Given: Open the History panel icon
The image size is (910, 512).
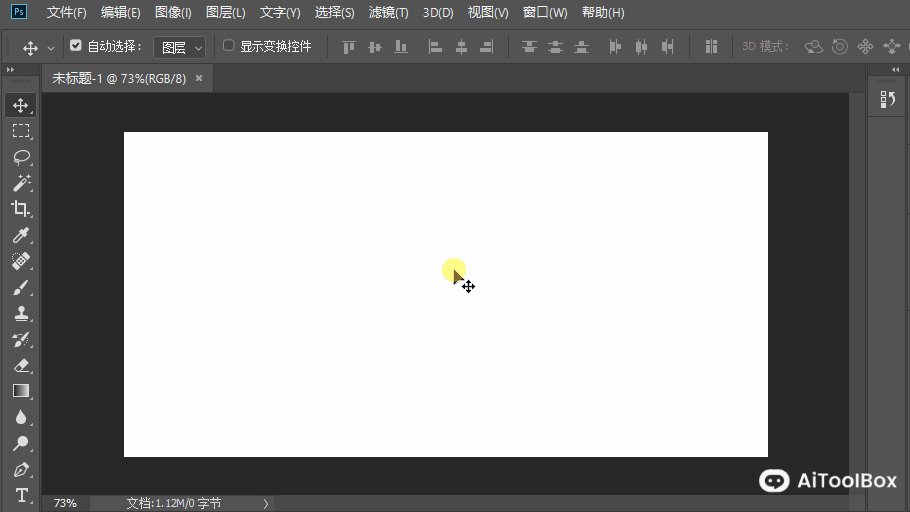Looking at the screenshot, I should [887, 99].
